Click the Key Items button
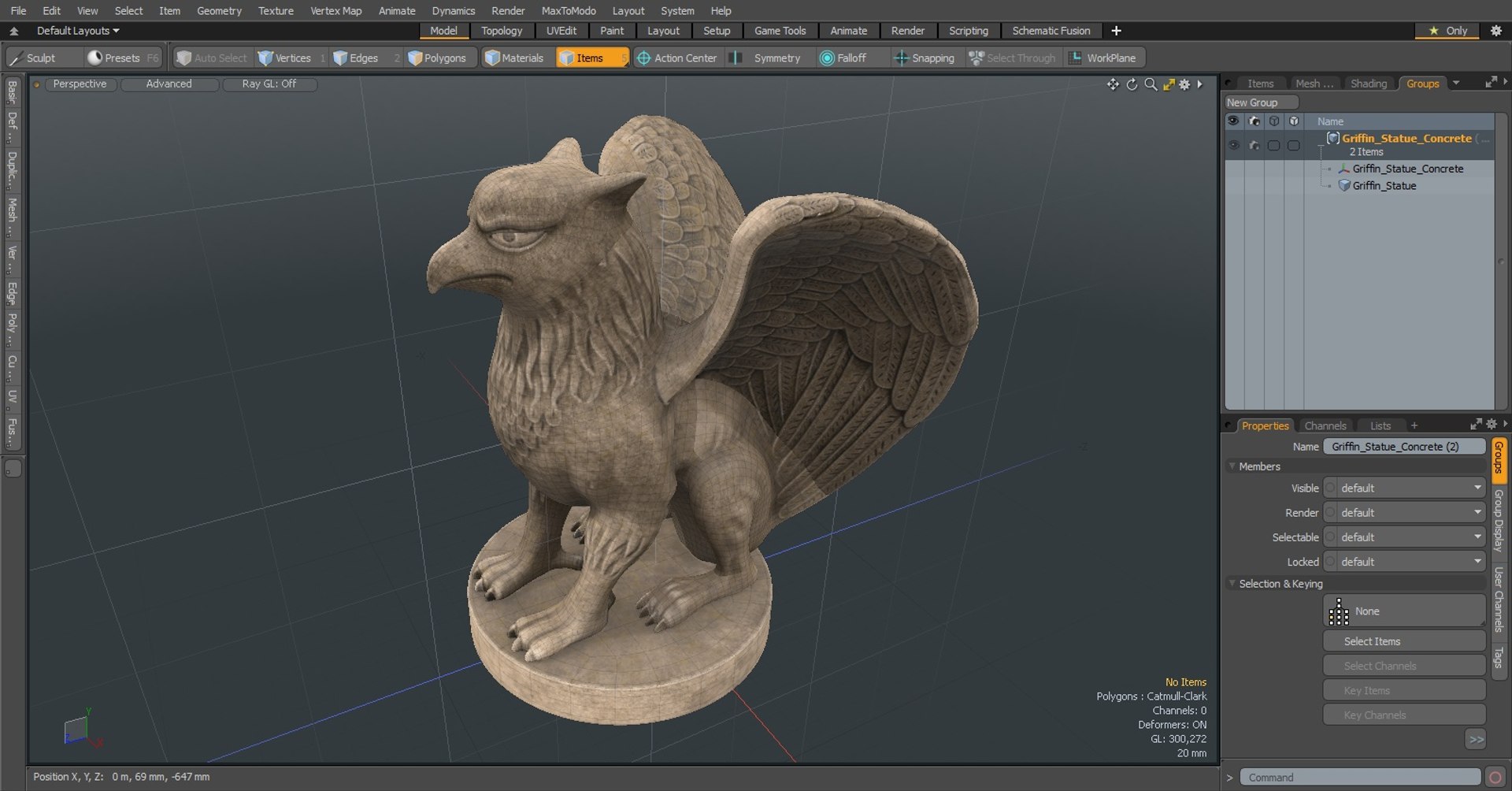1512x791 pixels. pyautogui.click(x=1404, y=690)
